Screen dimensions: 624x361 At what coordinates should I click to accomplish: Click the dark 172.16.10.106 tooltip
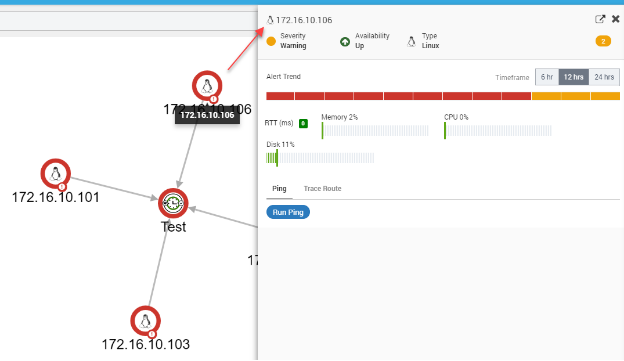tap(207, 115)
